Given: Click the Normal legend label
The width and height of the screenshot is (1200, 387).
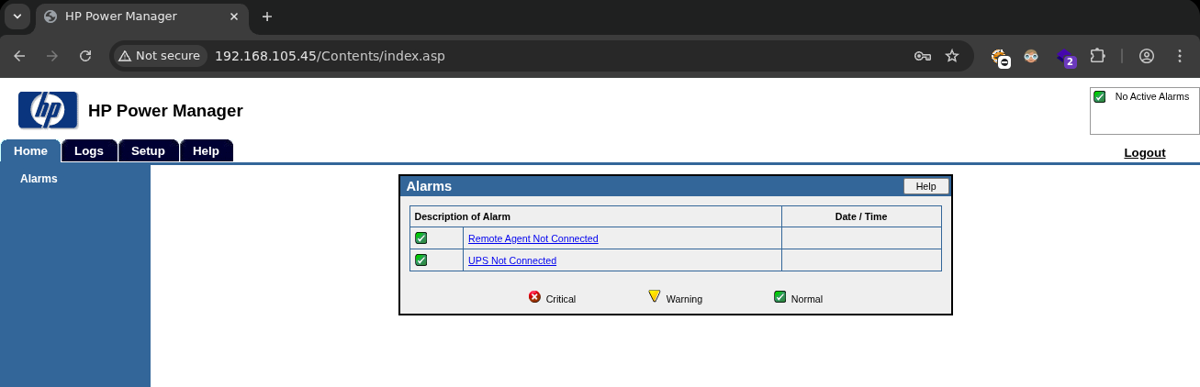Looking at the screenshot, I should tap(807, 299).
